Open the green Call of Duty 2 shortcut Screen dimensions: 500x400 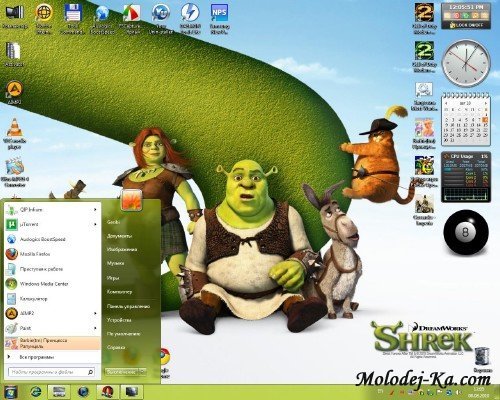click(x=424, y=57)
